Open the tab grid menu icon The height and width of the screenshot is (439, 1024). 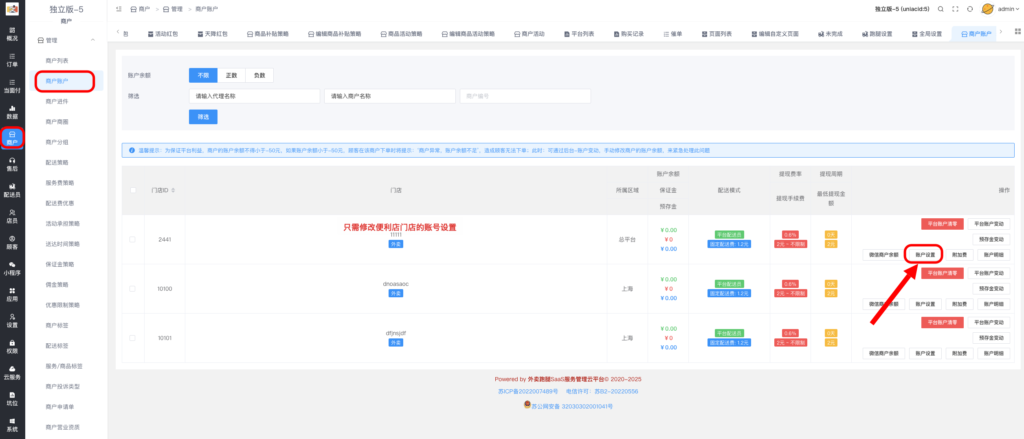pos(1017,33)
